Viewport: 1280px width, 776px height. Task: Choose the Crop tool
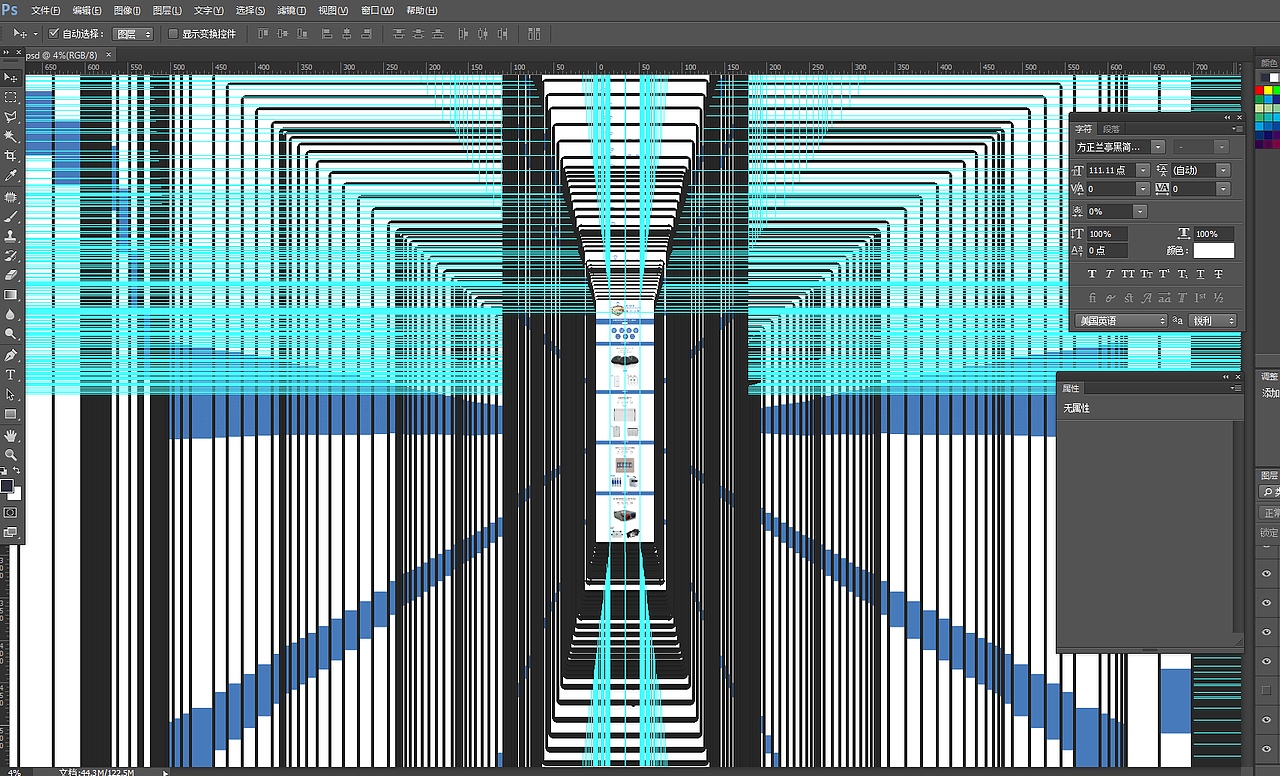11,156
